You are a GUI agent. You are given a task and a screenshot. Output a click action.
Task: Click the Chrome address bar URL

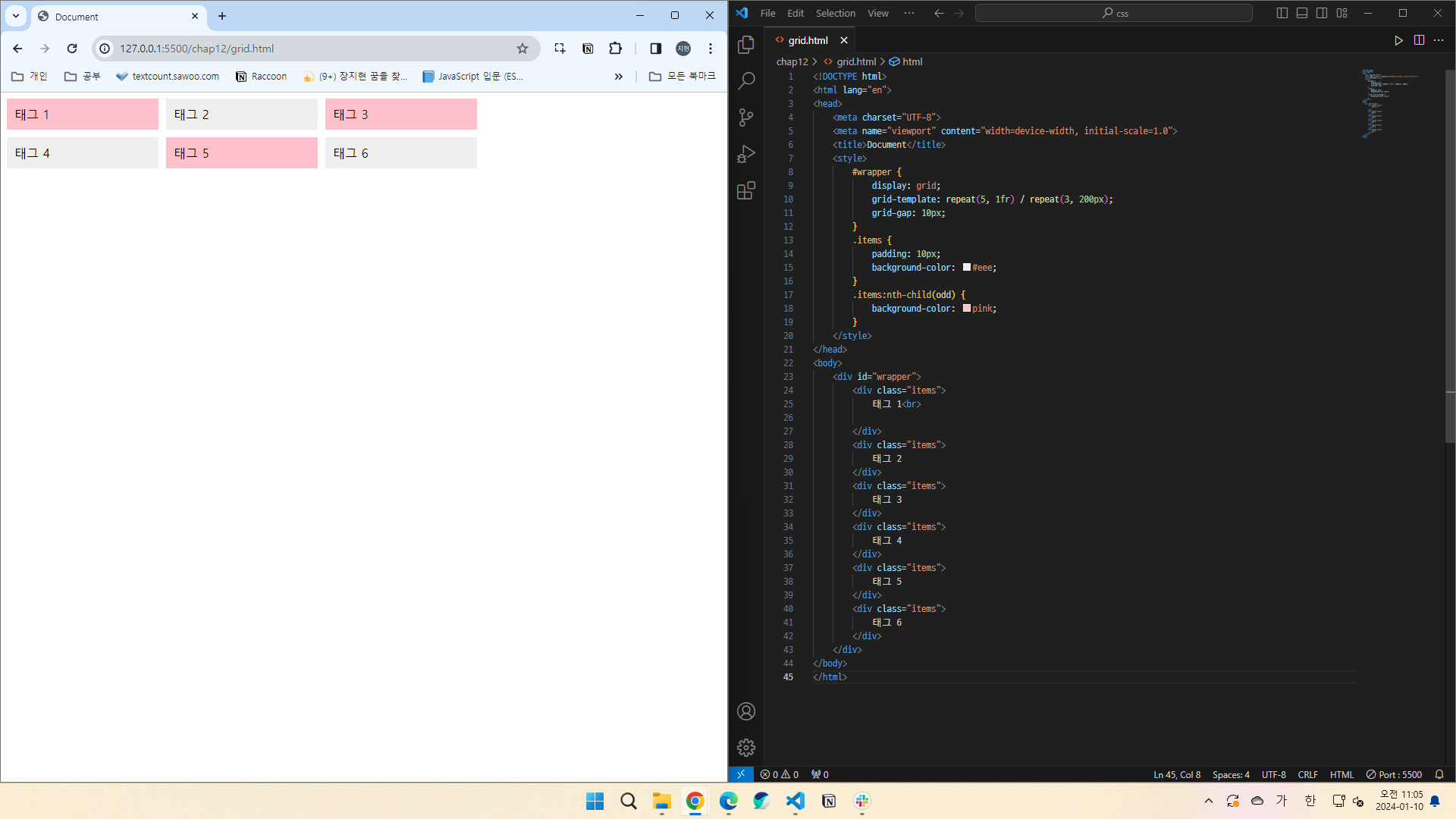[x=196, y=49]
